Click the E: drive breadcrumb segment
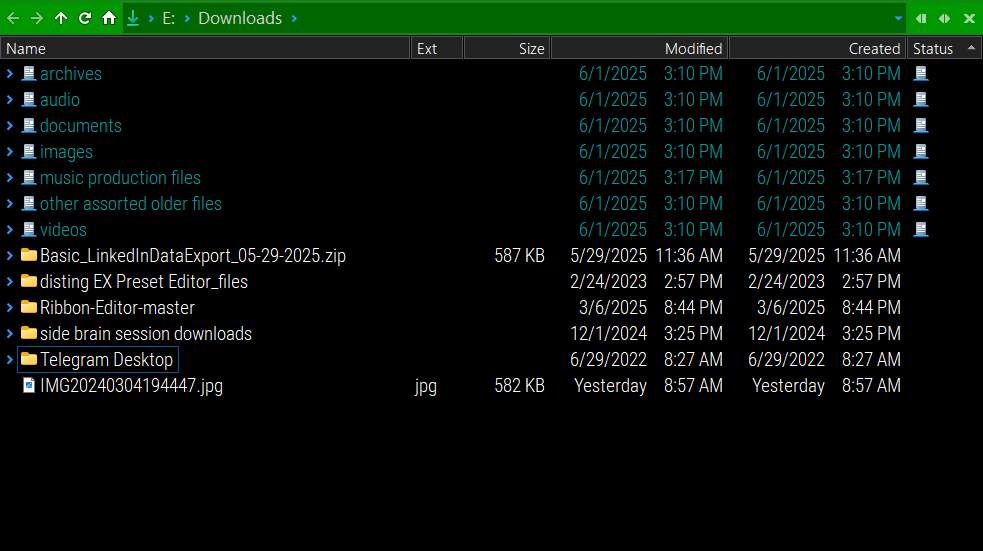983x551 pixels. pyautogui.click(x=169, y=18)
